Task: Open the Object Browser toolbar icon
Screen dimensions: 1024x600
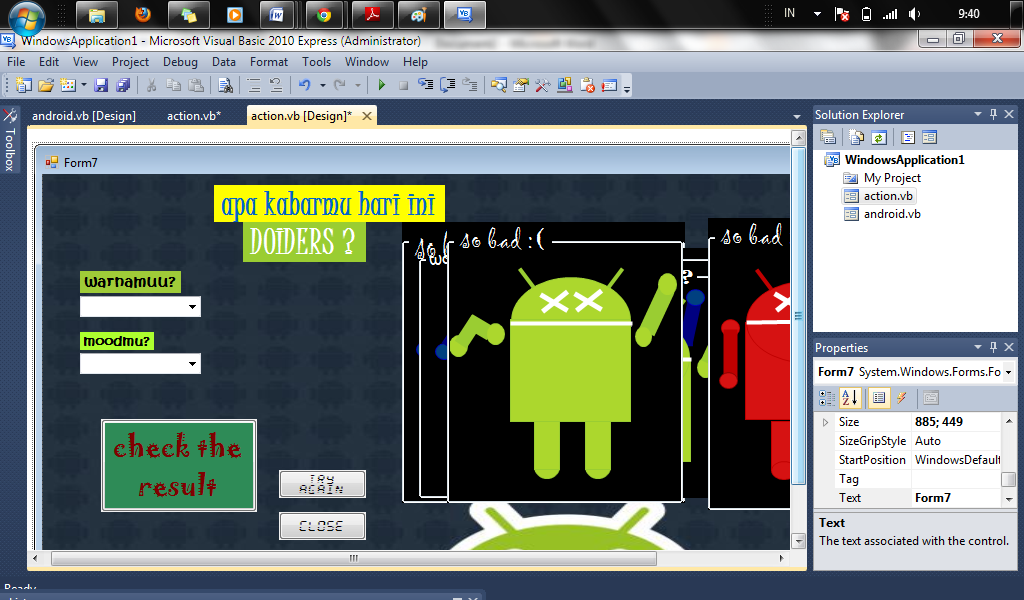Action: click(x=565, y=85)
